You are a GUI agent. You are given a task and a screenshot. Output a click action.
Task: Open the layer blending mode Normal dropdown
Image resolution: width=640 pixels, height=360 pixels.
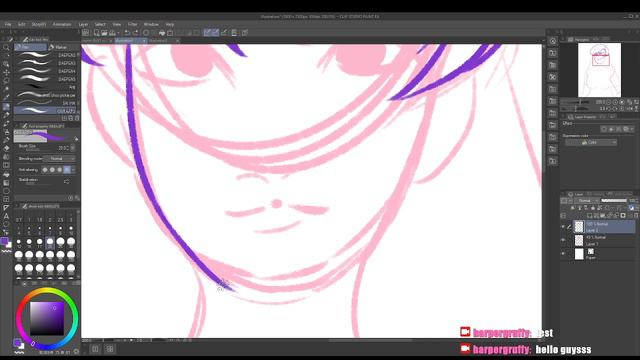[587, 201]
